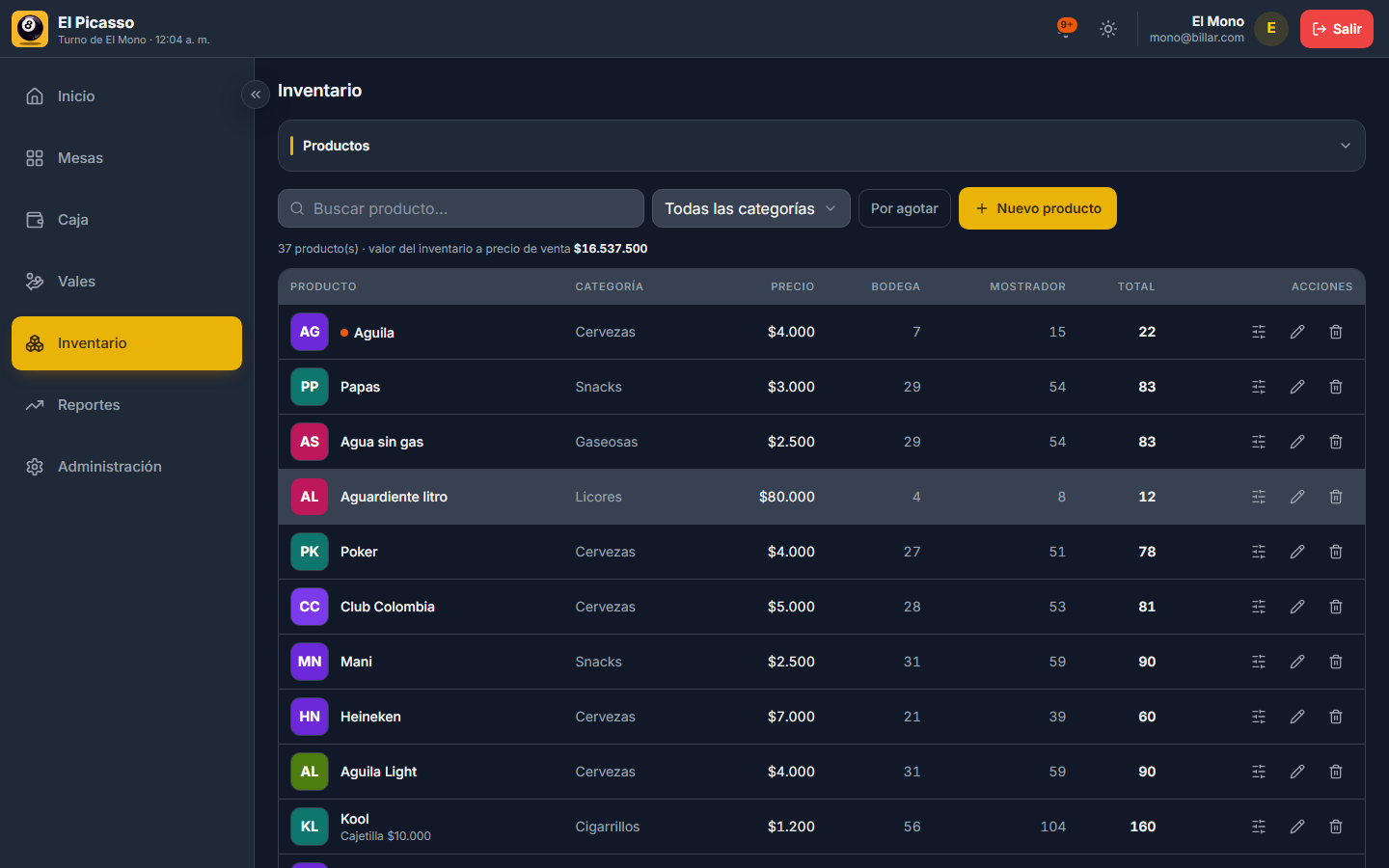Edit the Papas product
Viewport: 1389px width, 868px height.
1297,387
